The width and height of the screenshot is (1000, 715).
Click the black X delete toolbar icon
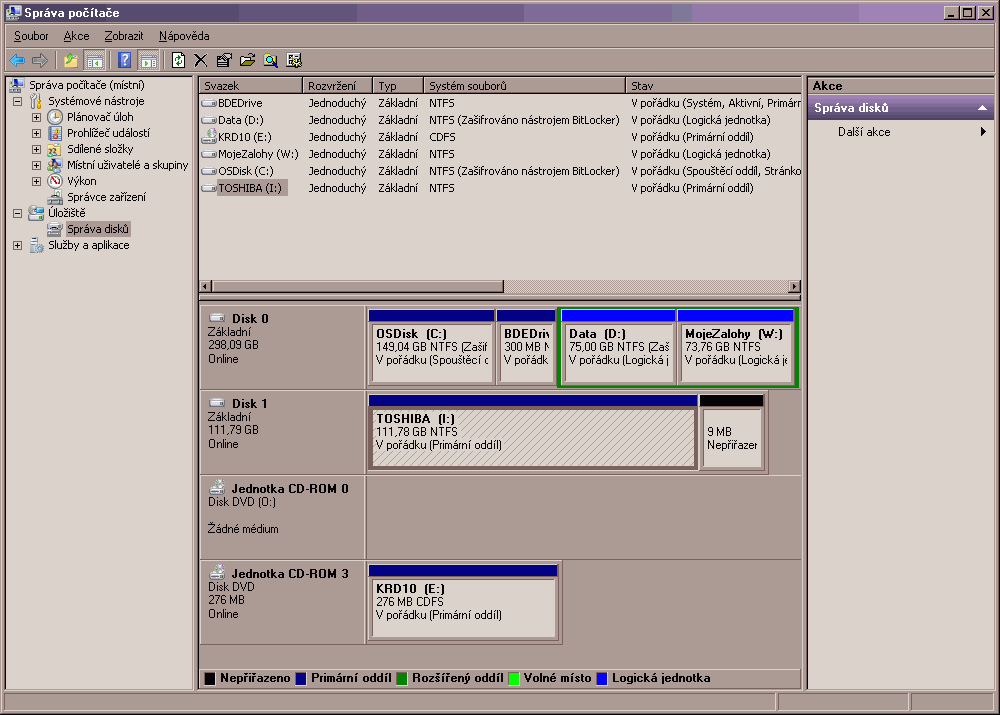tap(201, 60)
